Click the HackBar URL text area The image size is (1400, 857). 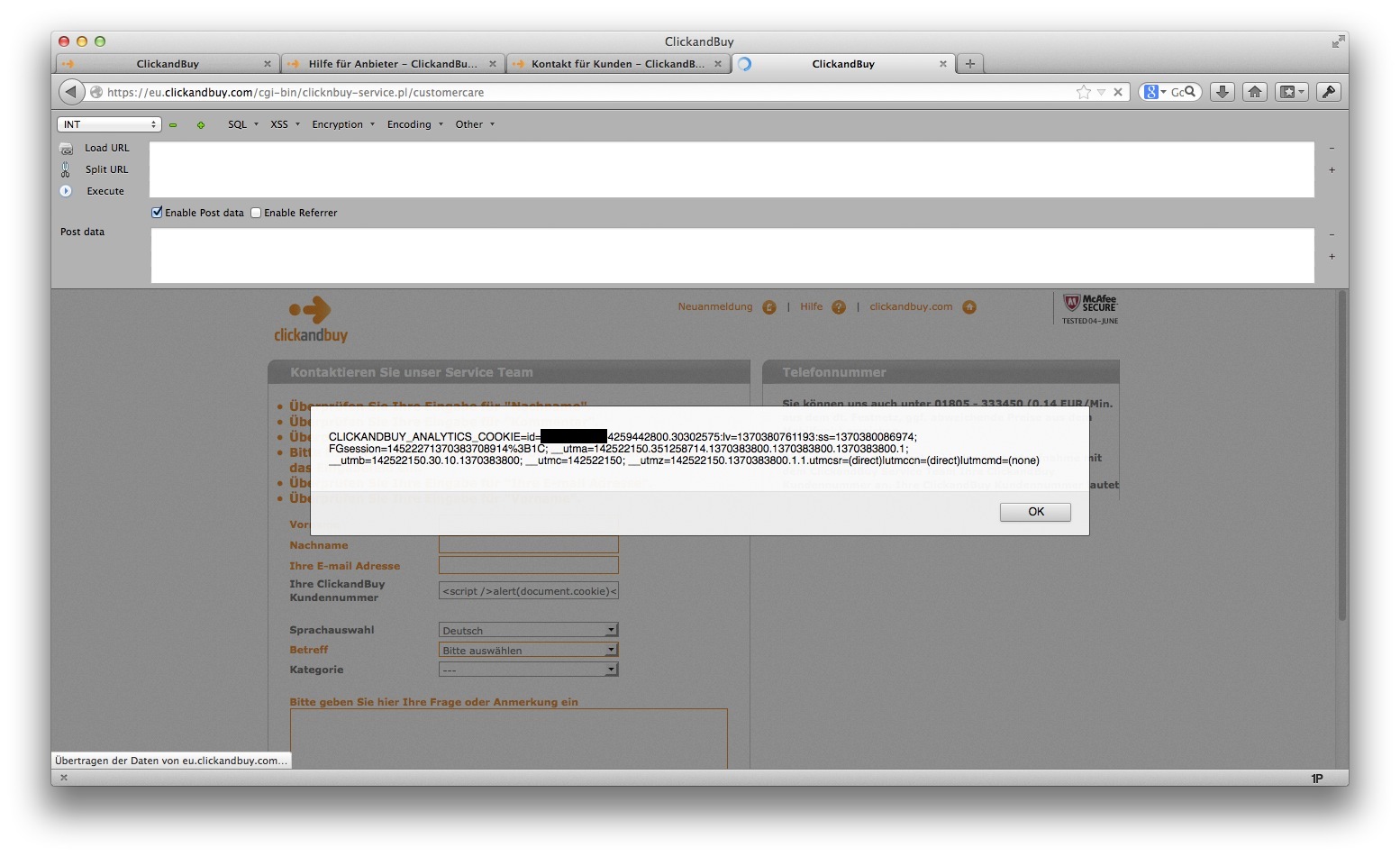click(732, 169)
